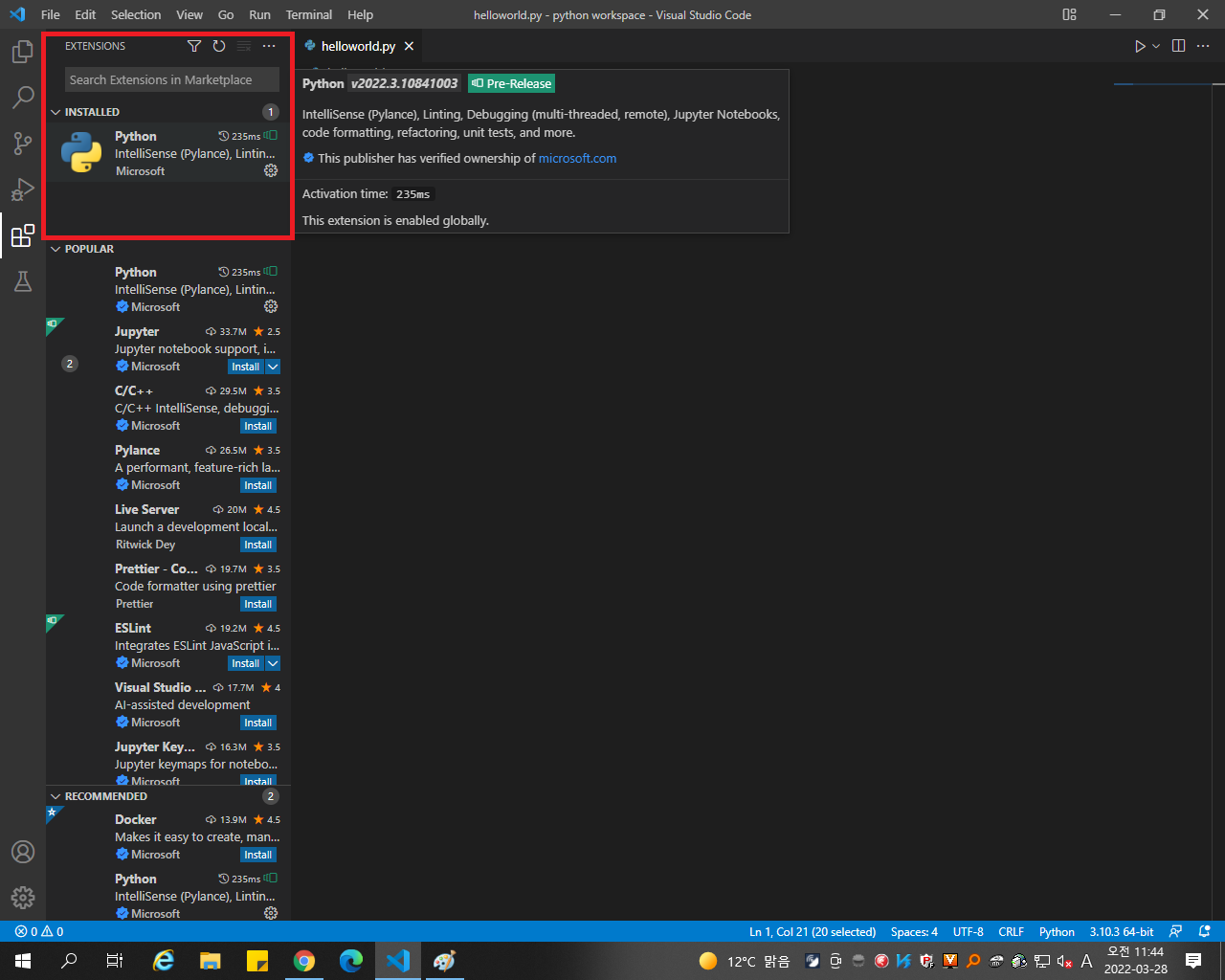This screenshot has width=1225, height=980.
Task: Close the helloworld.py tab
Action: (409, 46)
